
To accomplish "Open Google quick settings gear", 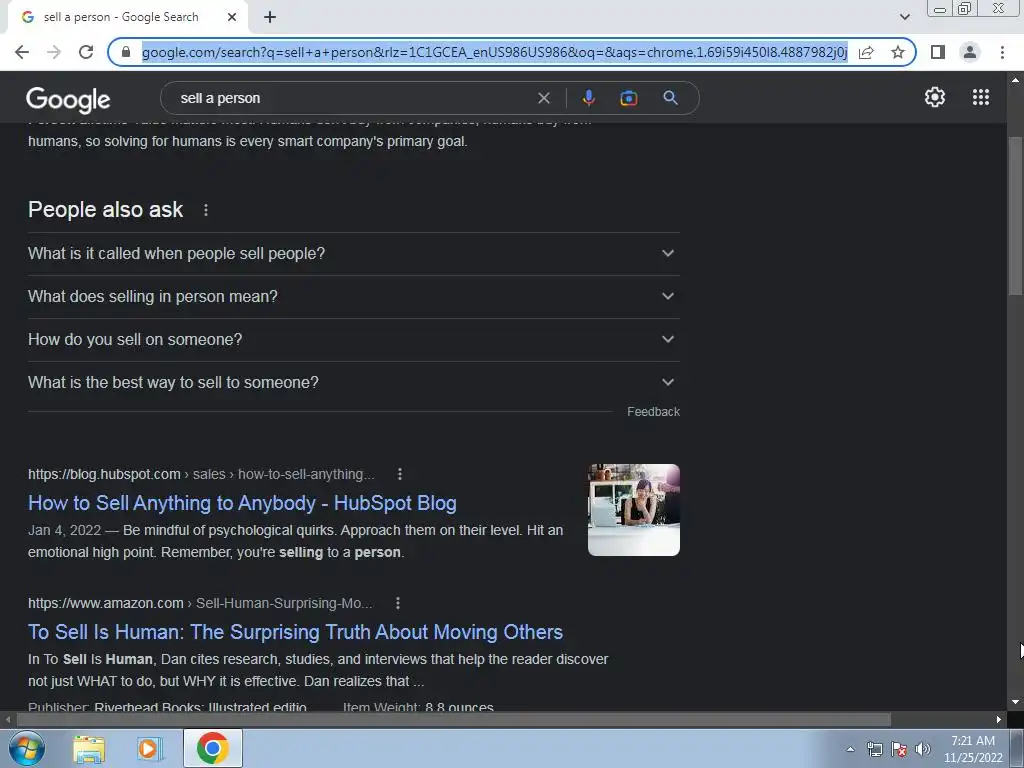I will coord(935,97).
